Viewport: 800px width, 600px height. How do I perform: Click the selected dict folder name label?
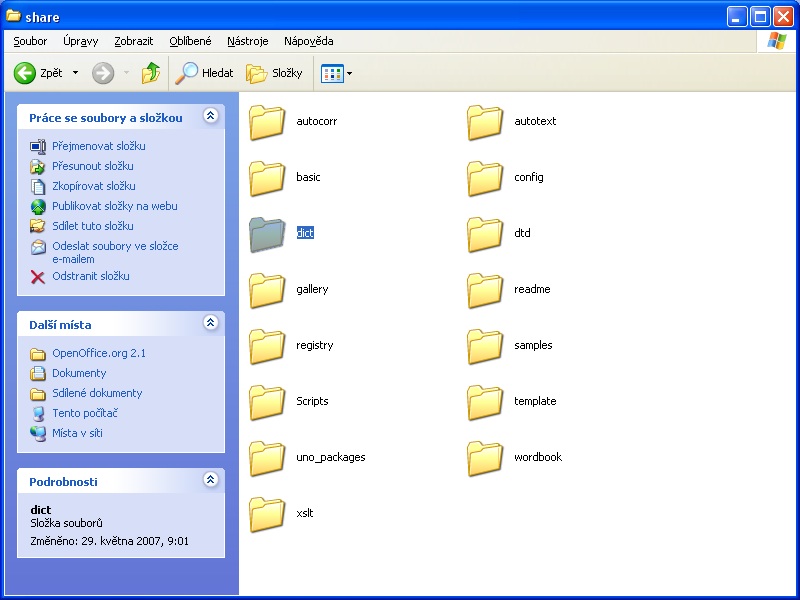coord(305,233)
